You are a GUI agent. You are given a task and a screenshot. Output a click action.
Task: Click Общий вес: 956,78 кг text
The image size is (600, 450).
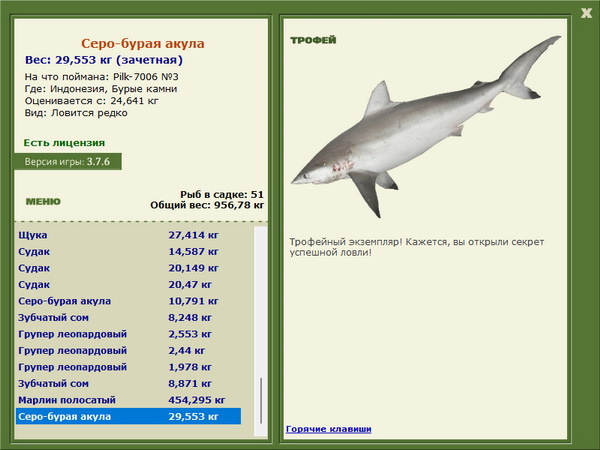click(207, 205)
